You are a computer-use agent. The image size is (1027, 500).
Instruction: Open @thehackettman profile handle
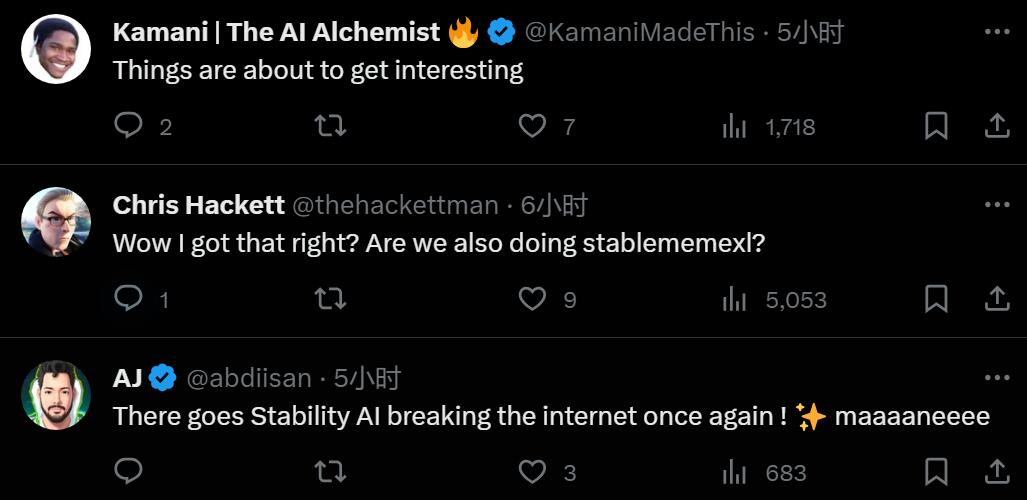[x=395, y=206]
